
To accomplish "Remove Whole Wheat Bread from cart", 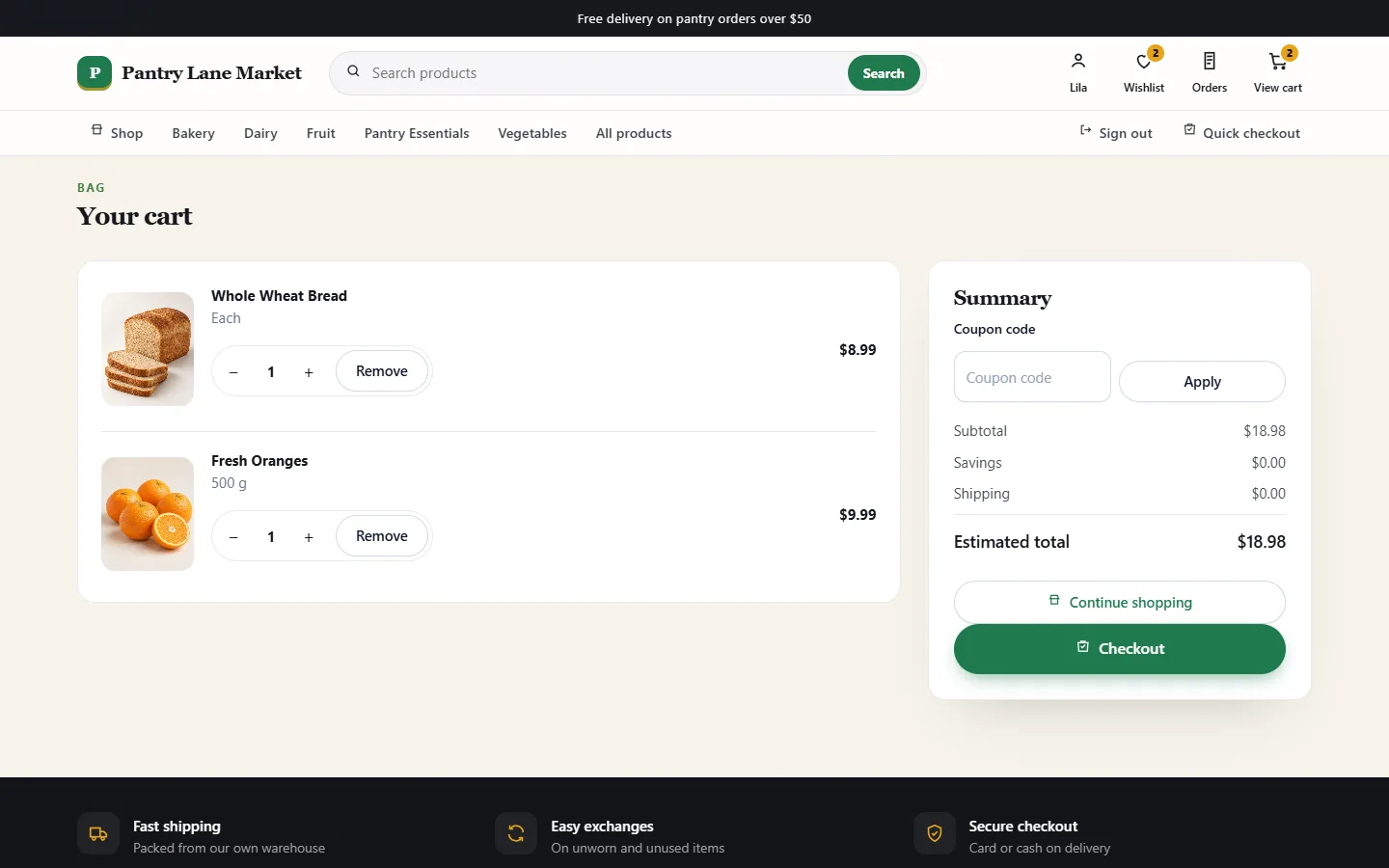I will tap(382, 371).
